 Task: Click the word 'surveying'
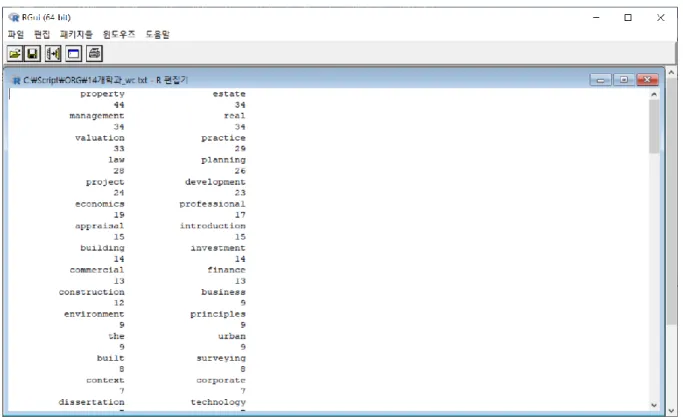pos(221,358)
